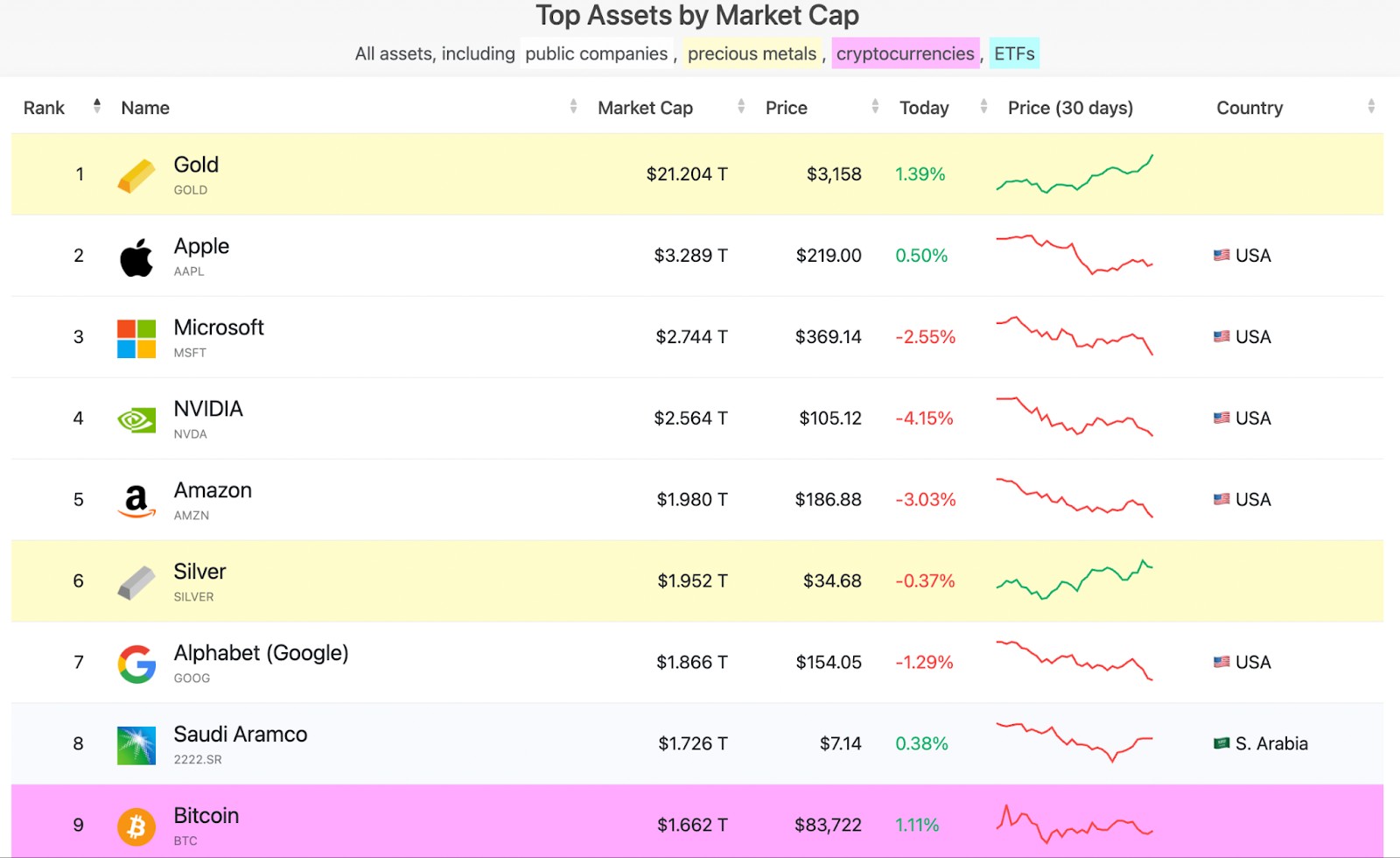Sort table by Price column arrows
Screen dimensions: 1400x858
coord(875,107)
